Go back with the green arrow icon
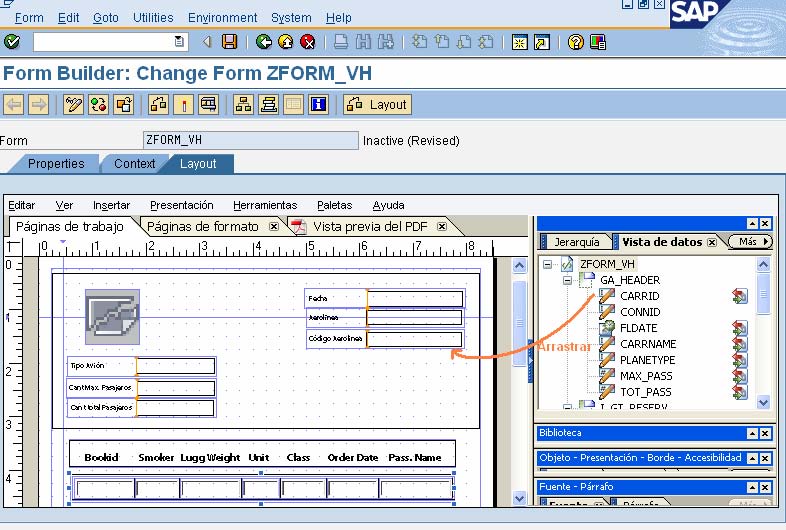The width and height of the screenshot is (786, 530). [x=264, y=42]
